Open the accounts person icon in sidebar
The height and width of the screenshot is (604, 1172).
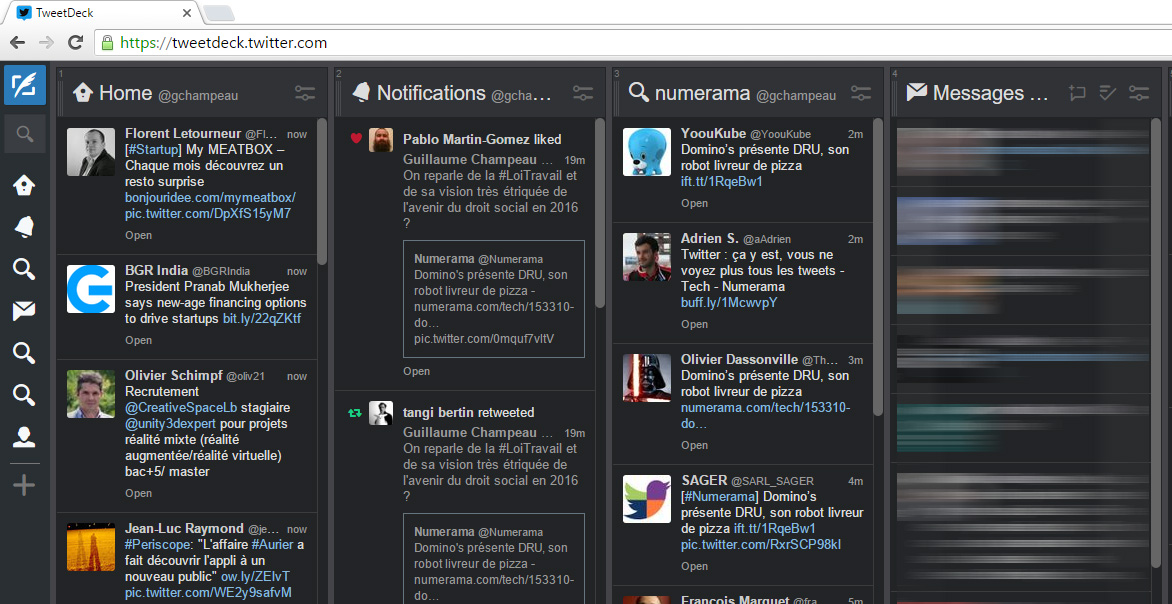(25, 437)
